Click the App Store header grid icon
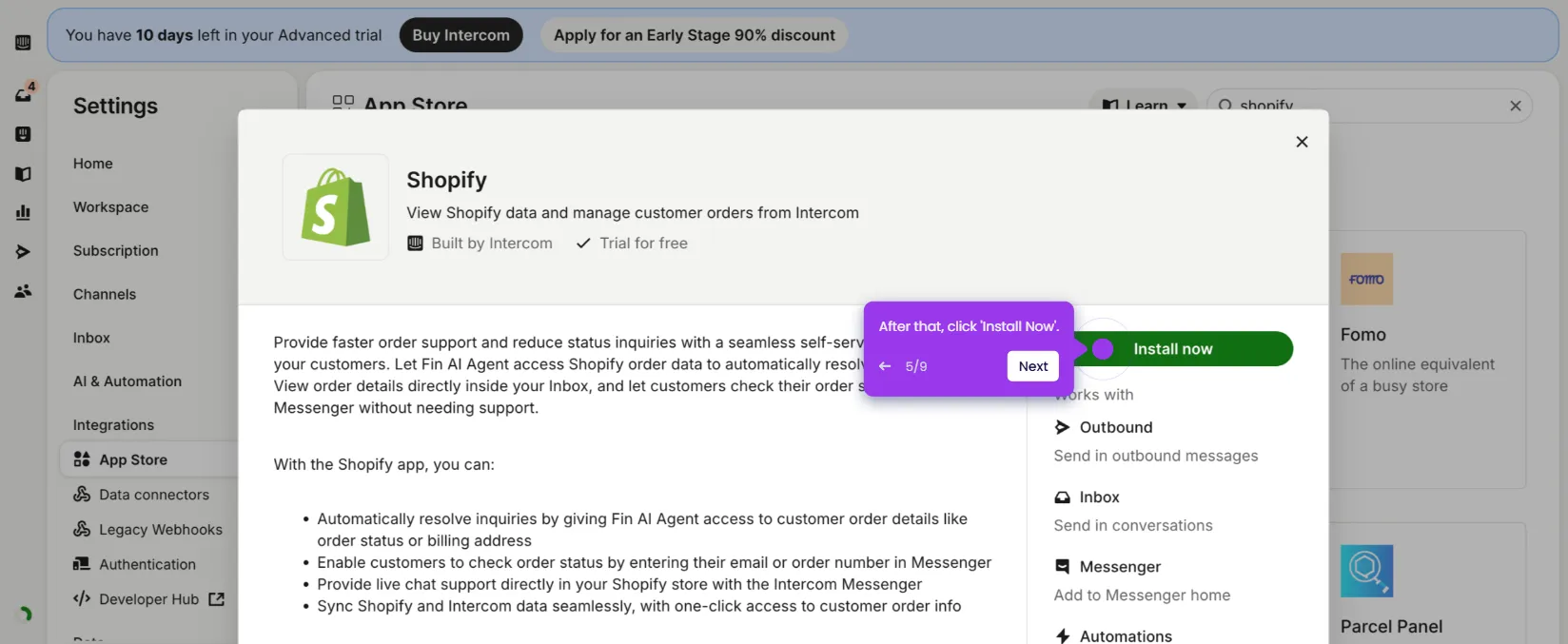Viewport: 1568px width, 644px height. click(x=343, y=103)
